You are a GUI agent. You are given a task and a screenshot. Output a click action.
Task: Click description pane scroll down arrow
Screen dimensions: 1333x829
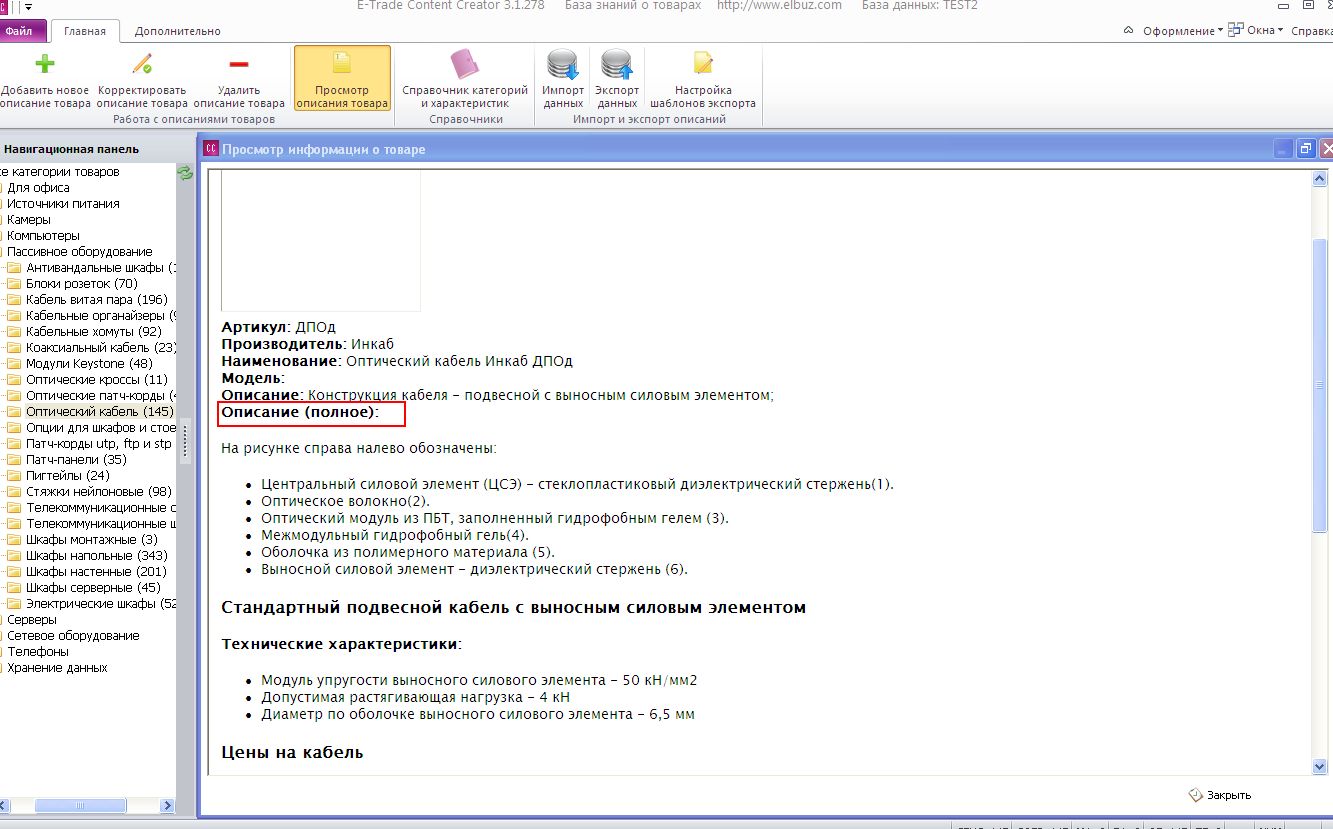tap(1319, 766)
